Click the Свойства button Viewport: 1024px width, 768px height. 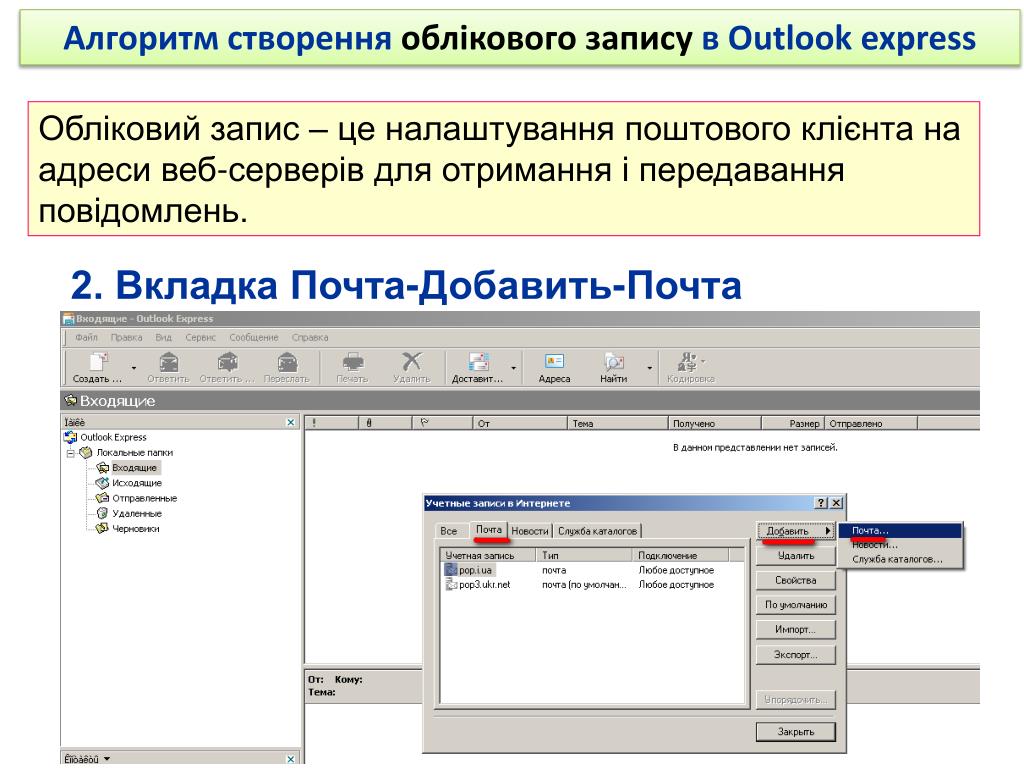[795, 580]
